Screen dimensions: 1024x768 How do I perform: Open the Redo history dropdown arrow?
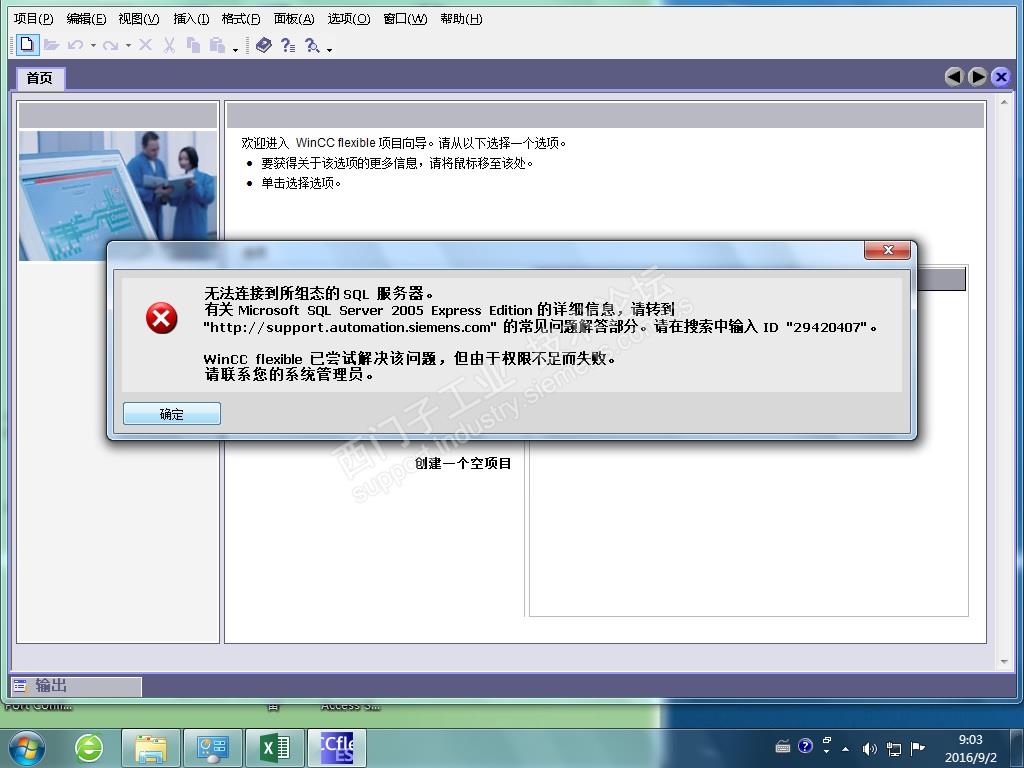coord(128,46)
